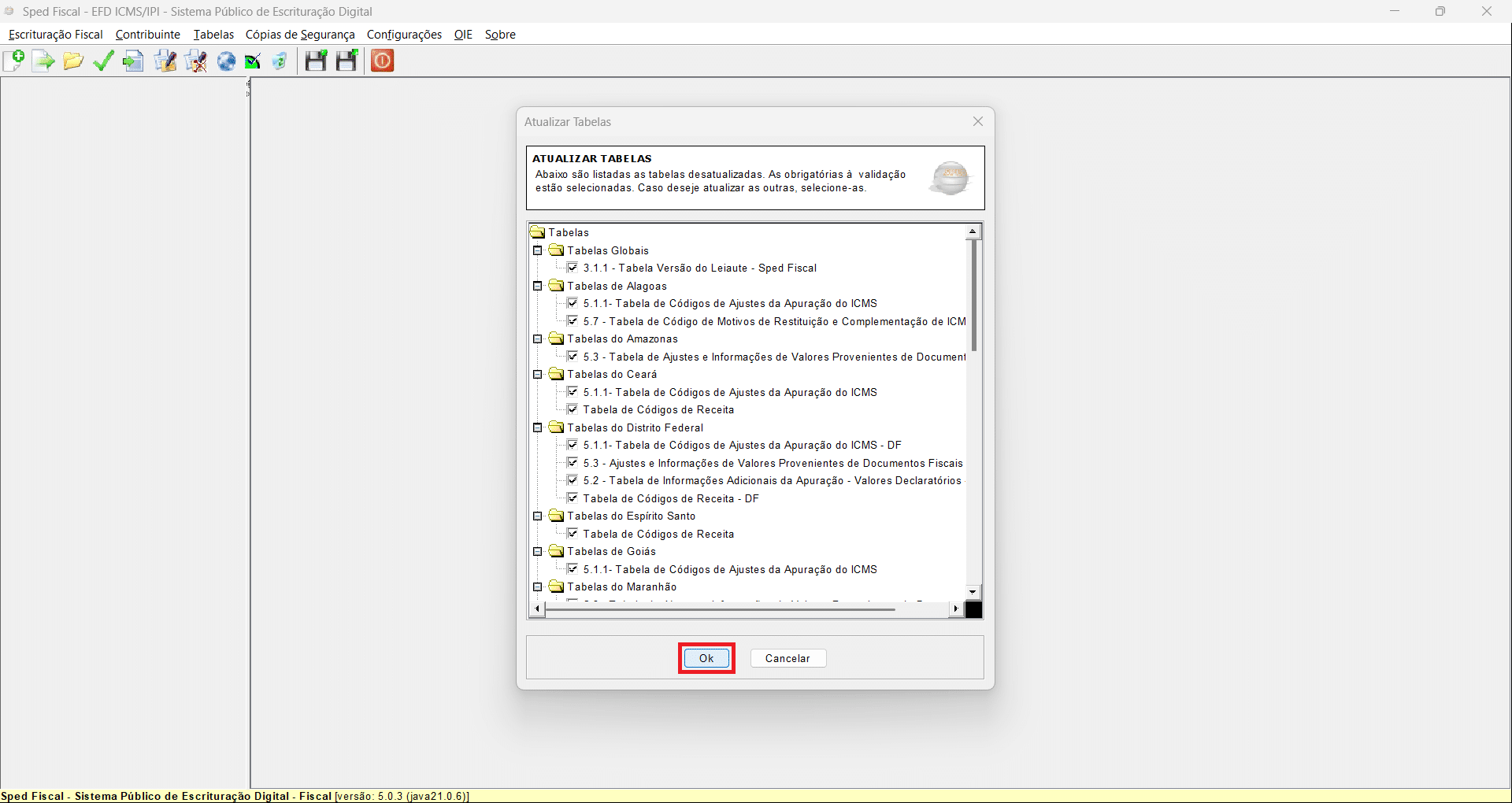Open the Cópias de Segurança menu
The height and width of the screenshot is (803, 1512).
(x=300, y=35)
